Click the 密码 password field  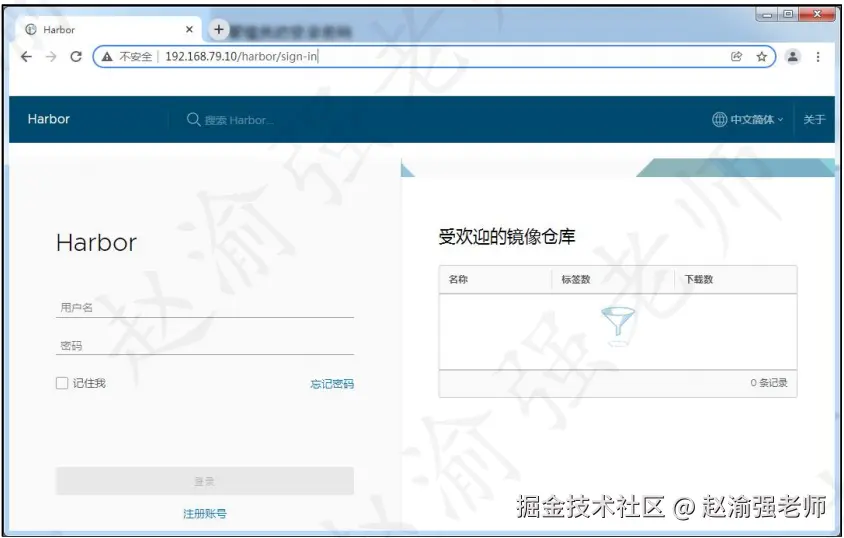205,345
